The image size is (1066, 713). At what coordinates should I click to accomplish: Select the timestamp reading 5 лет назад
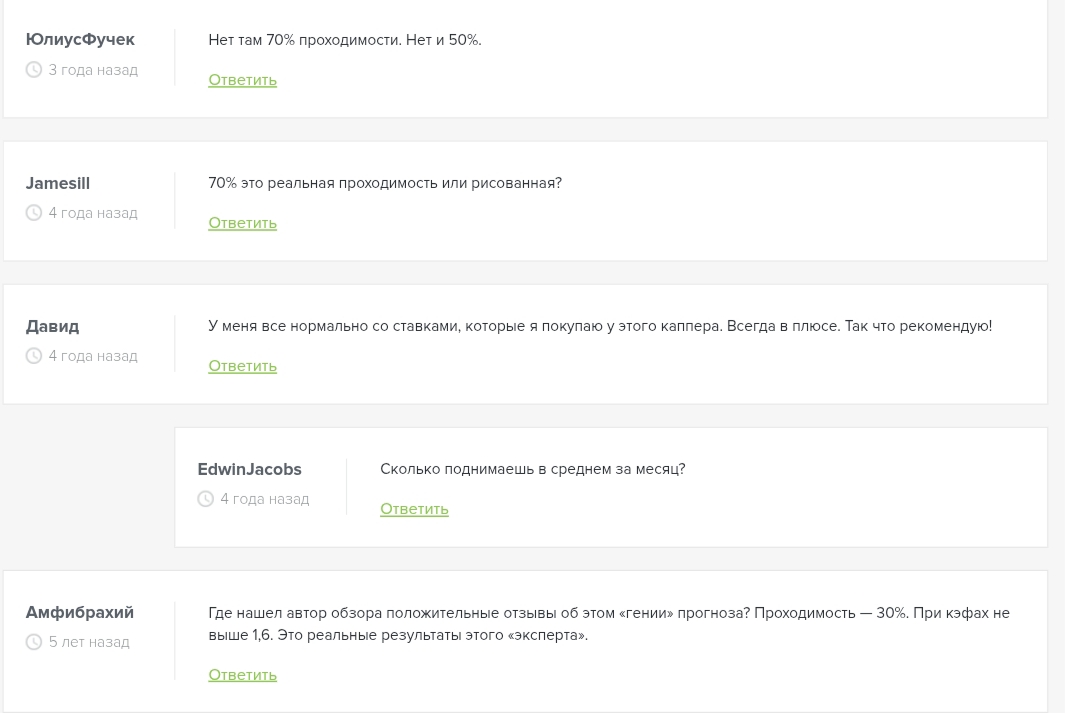(89, 641)
